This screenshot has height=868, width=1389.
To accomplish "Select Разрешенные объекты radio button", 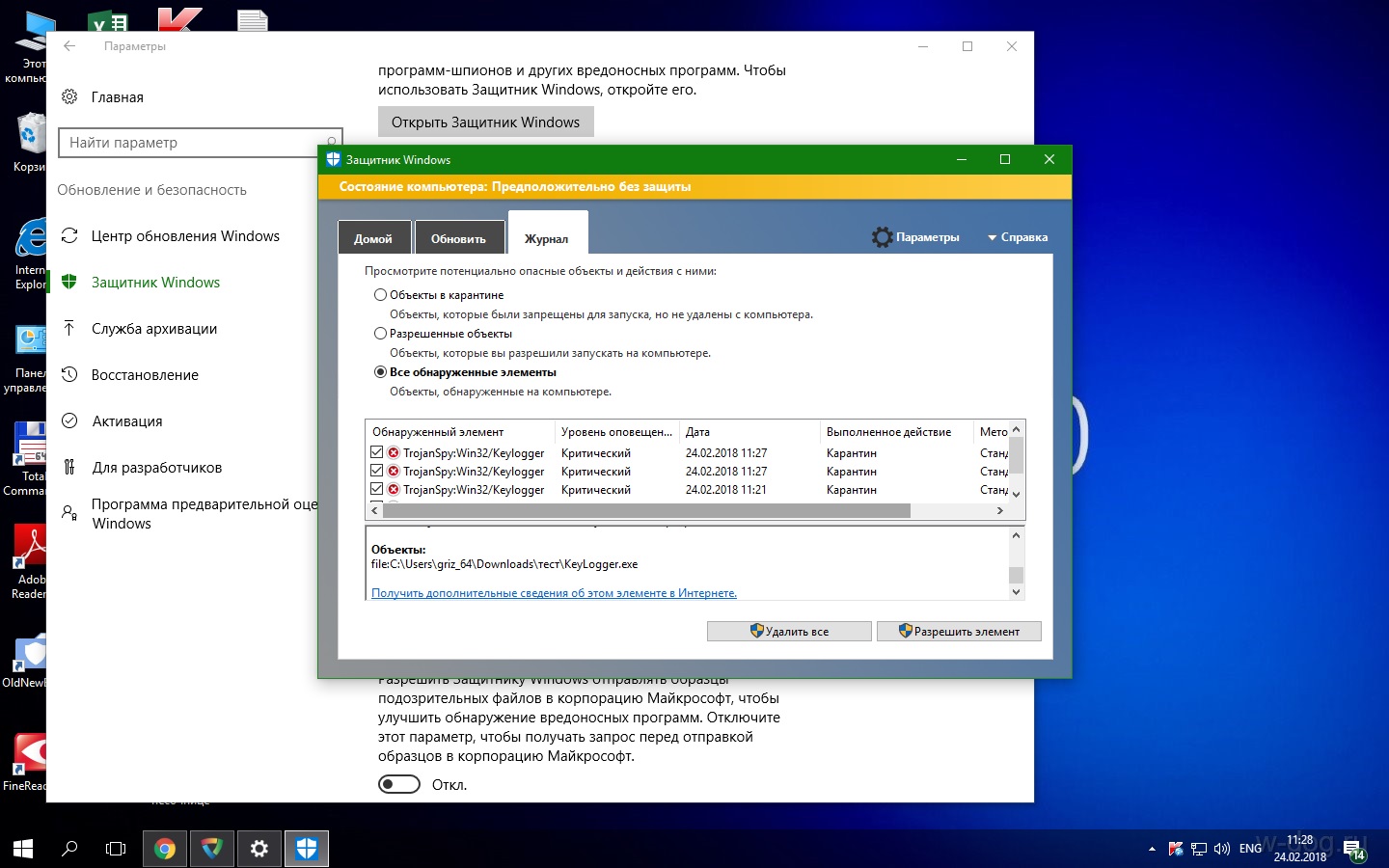I will [x=380, y=334].
